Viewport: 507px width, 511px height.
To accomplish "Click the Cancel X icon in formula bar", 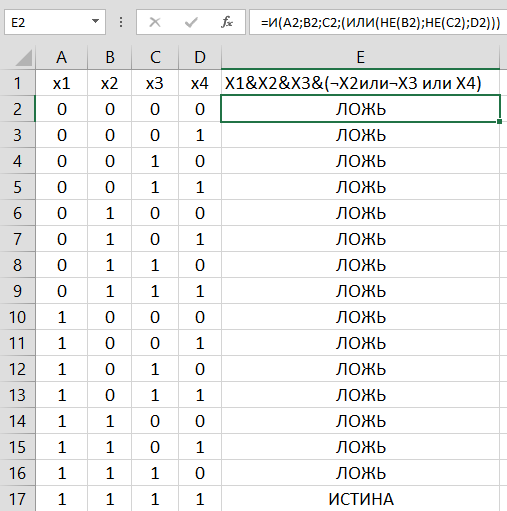I will (155, 22).
